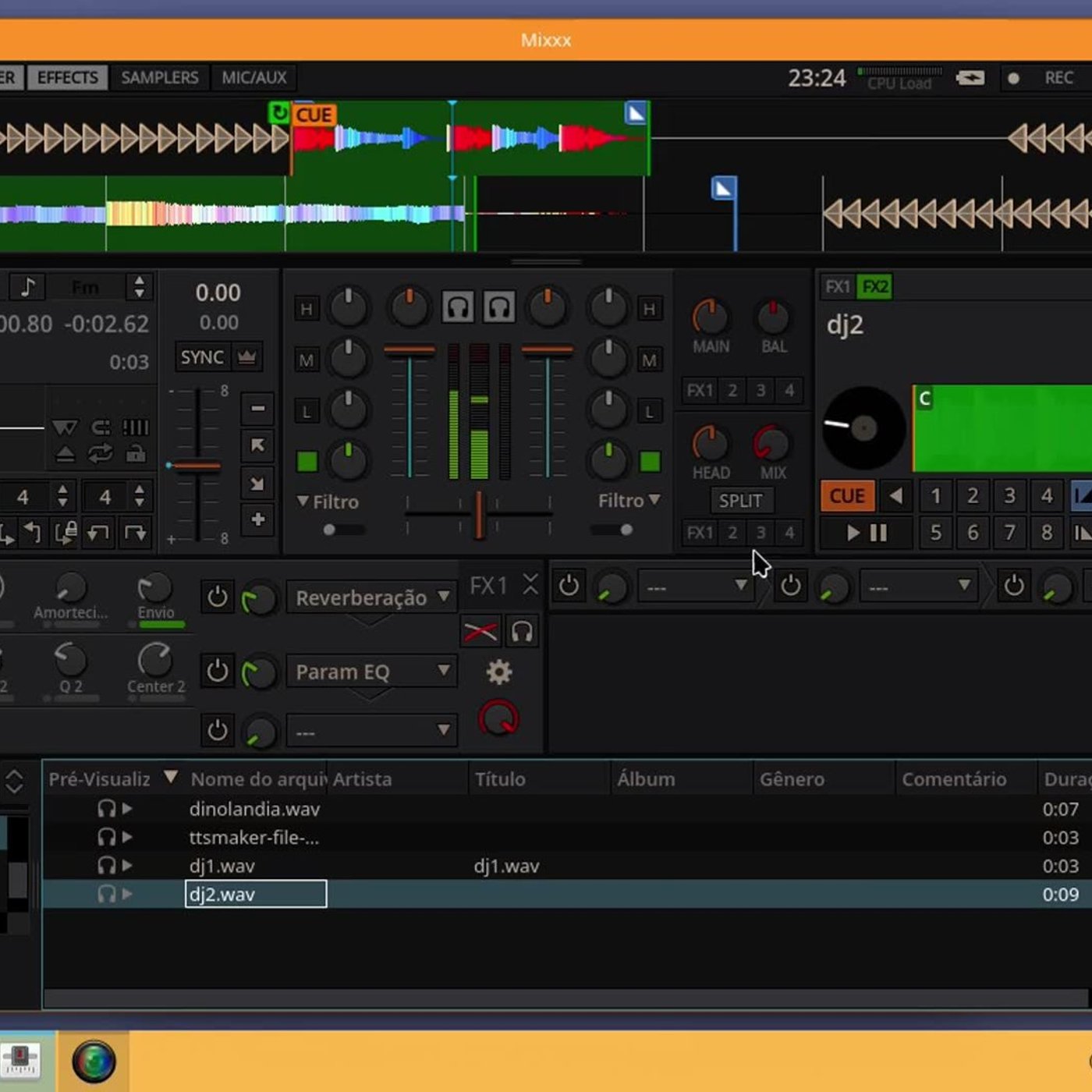This screenshot has width=1092, height=1092.
Task: Click the red crossed-out icon in FX1
Action: [x=480, y=631]
